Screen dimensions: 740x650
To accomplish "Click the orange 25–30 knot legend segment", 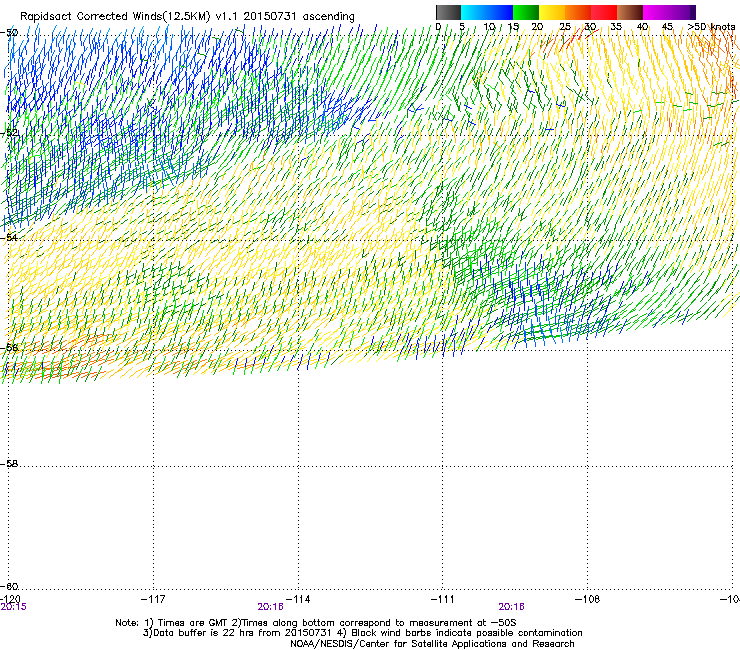I will coord(578,12).
